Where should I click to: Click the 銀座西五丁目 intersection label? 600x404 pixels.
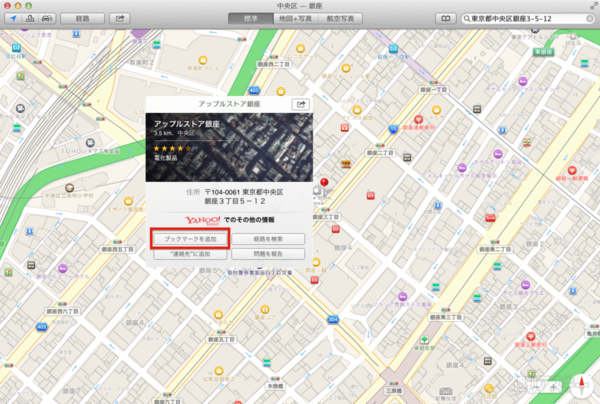click(117, 249)
